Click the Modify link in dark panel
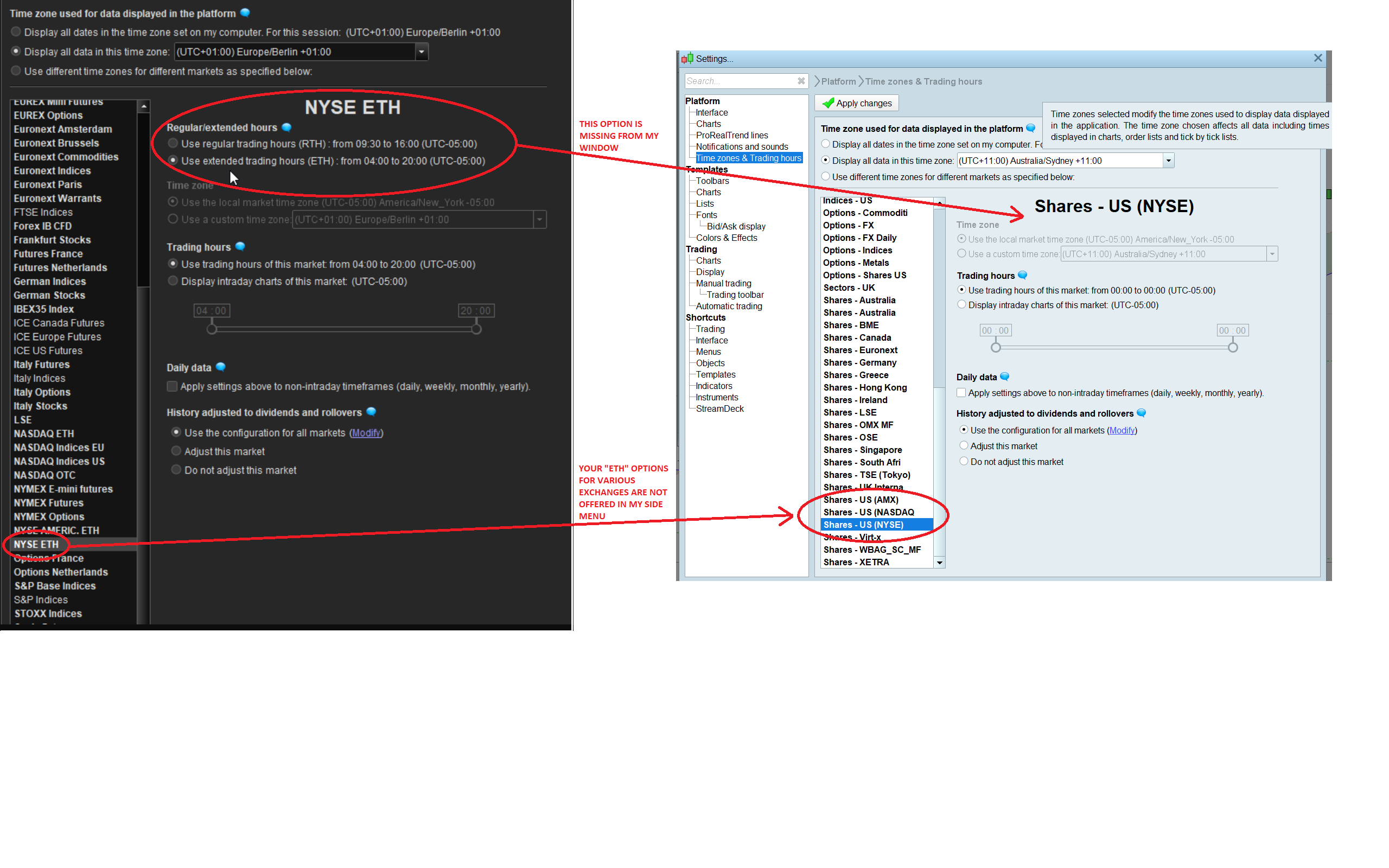Viewport: 1389px width, 868px height. coord(366,433)
